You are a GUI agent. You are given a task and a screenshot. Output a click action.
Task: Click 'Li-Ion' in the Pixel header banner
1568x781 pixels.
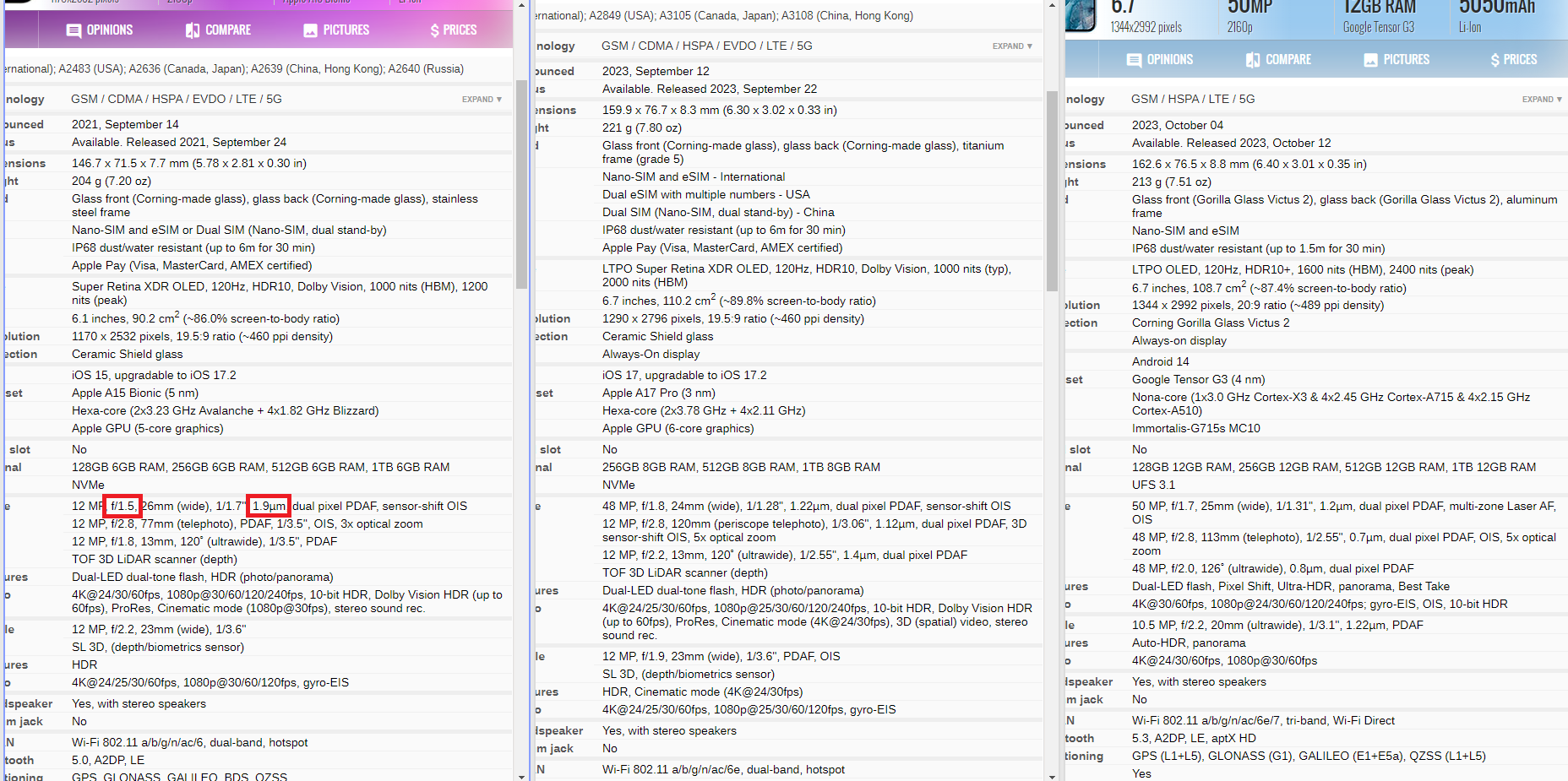pyautogui.click(x=1470, y=27)
